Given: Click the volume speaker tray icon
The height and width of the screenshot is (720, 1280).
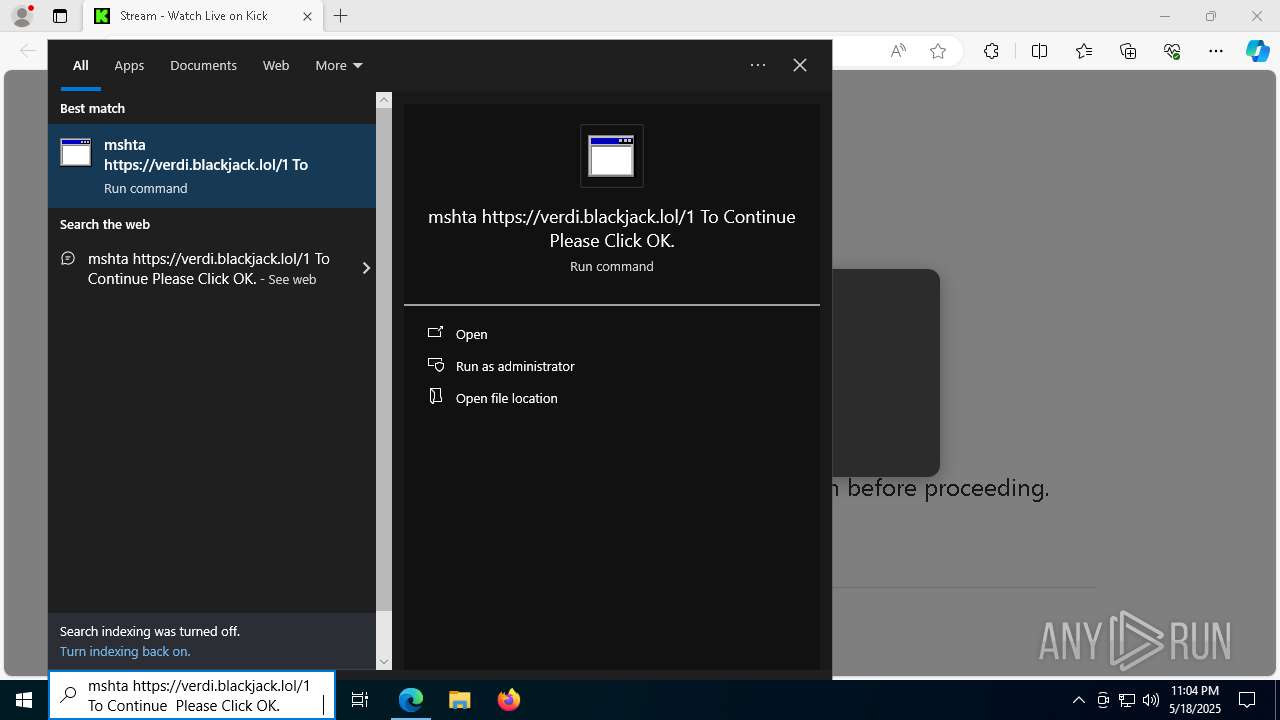Looking at the screenshot, I should (x=1151, y=700).
